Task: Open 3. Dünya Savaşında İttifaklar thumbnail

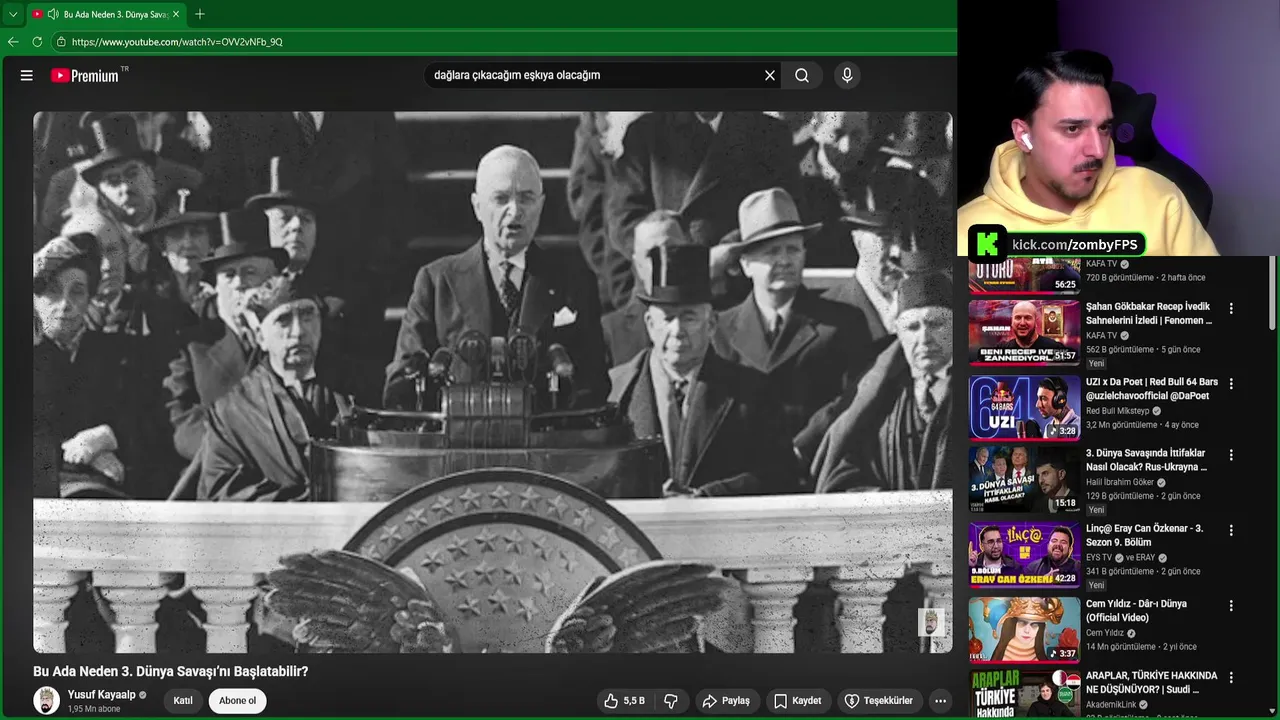Action: 1024,480
